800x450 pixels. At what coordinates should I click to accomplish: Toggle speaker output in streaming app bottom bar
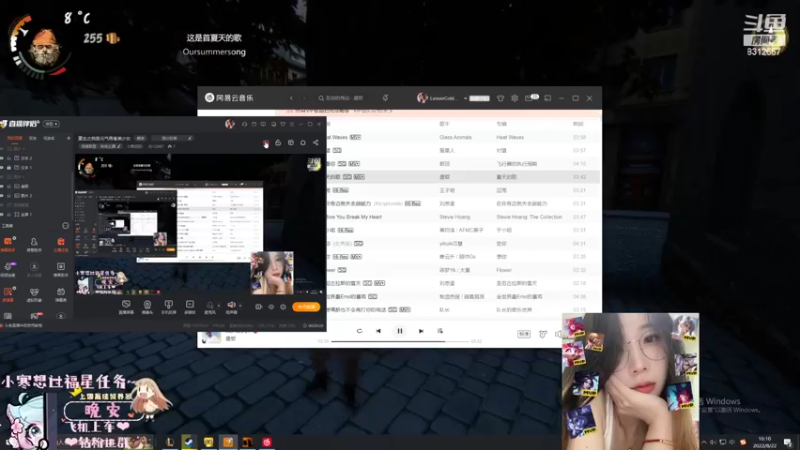pos(231,306)
